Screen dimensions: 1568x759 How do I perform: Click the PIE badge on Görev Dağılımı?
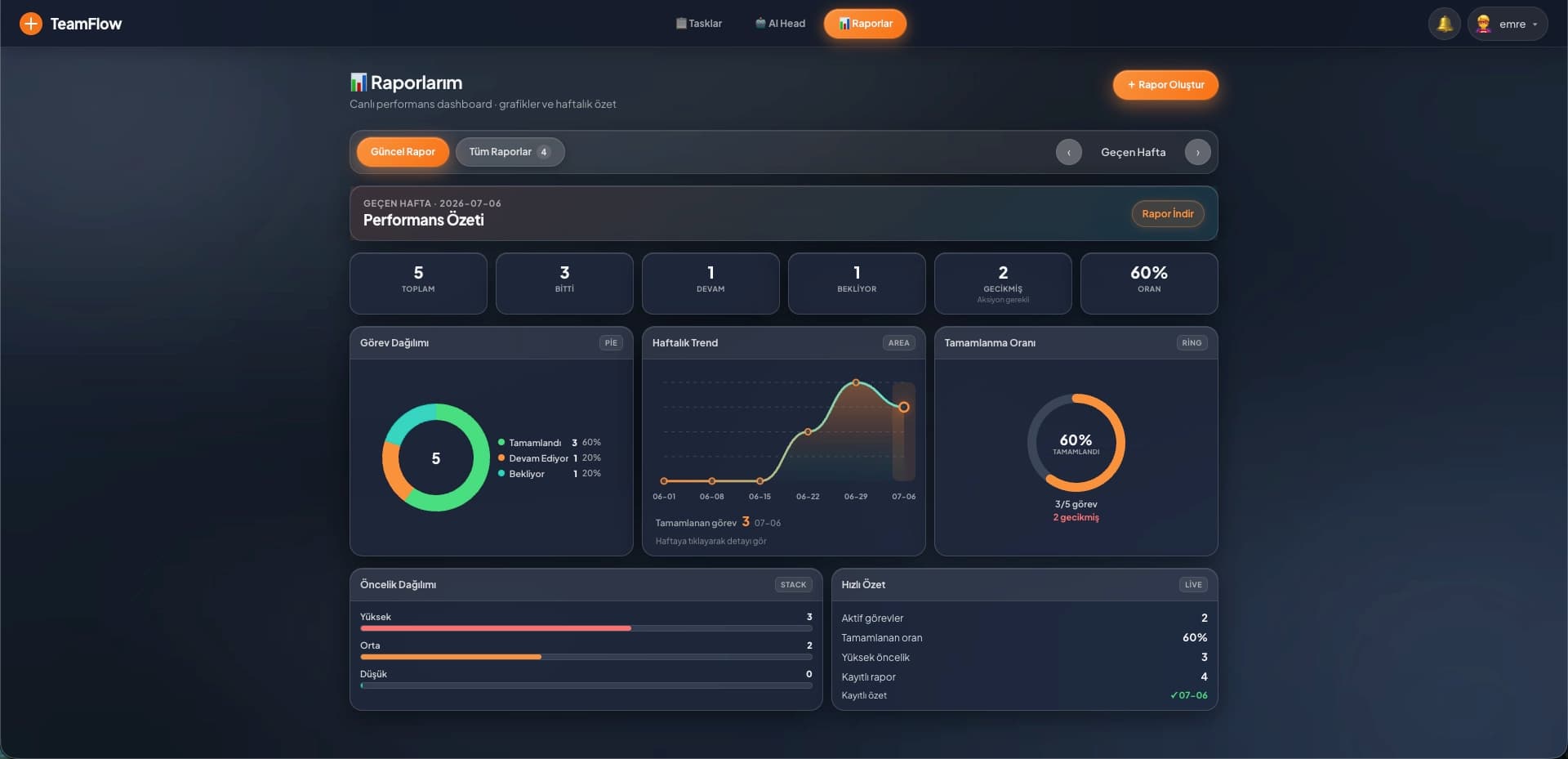(611, 343)
